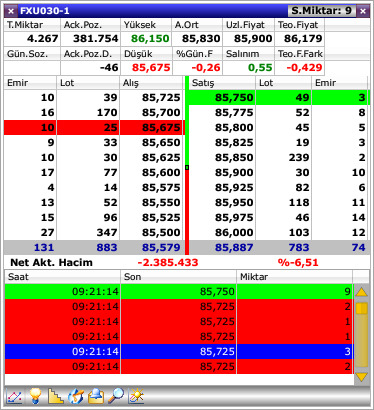This screenshot has height=410, width=374.
Task: Select the highlighted red bid row 85,675
Action: click(94, 127)
